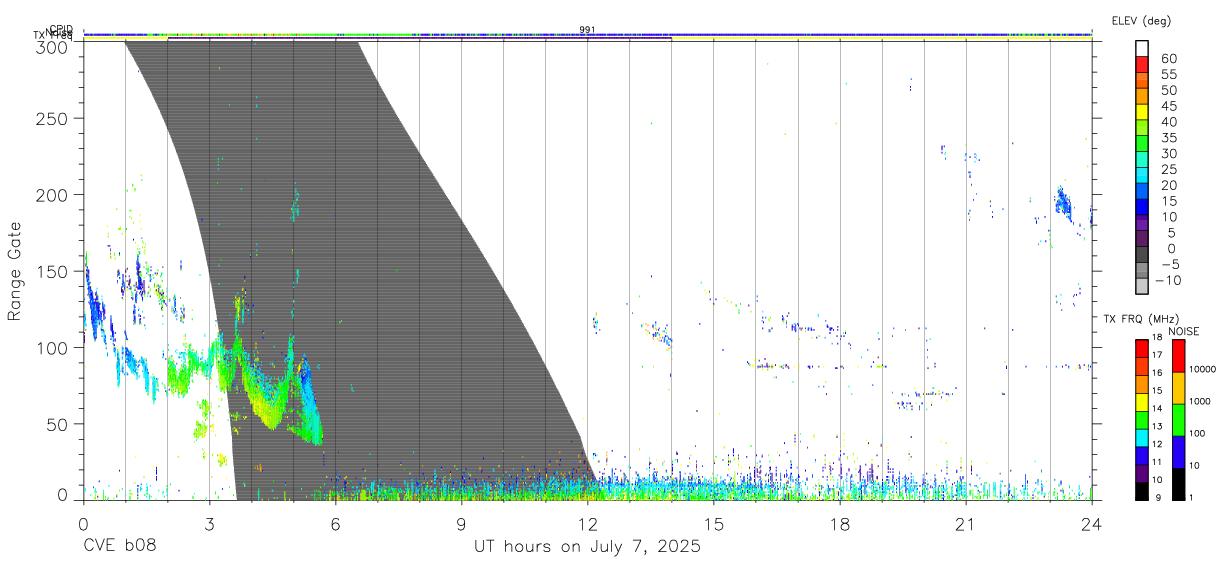Click the "CPID" label at top left

[x=61, y=29]
